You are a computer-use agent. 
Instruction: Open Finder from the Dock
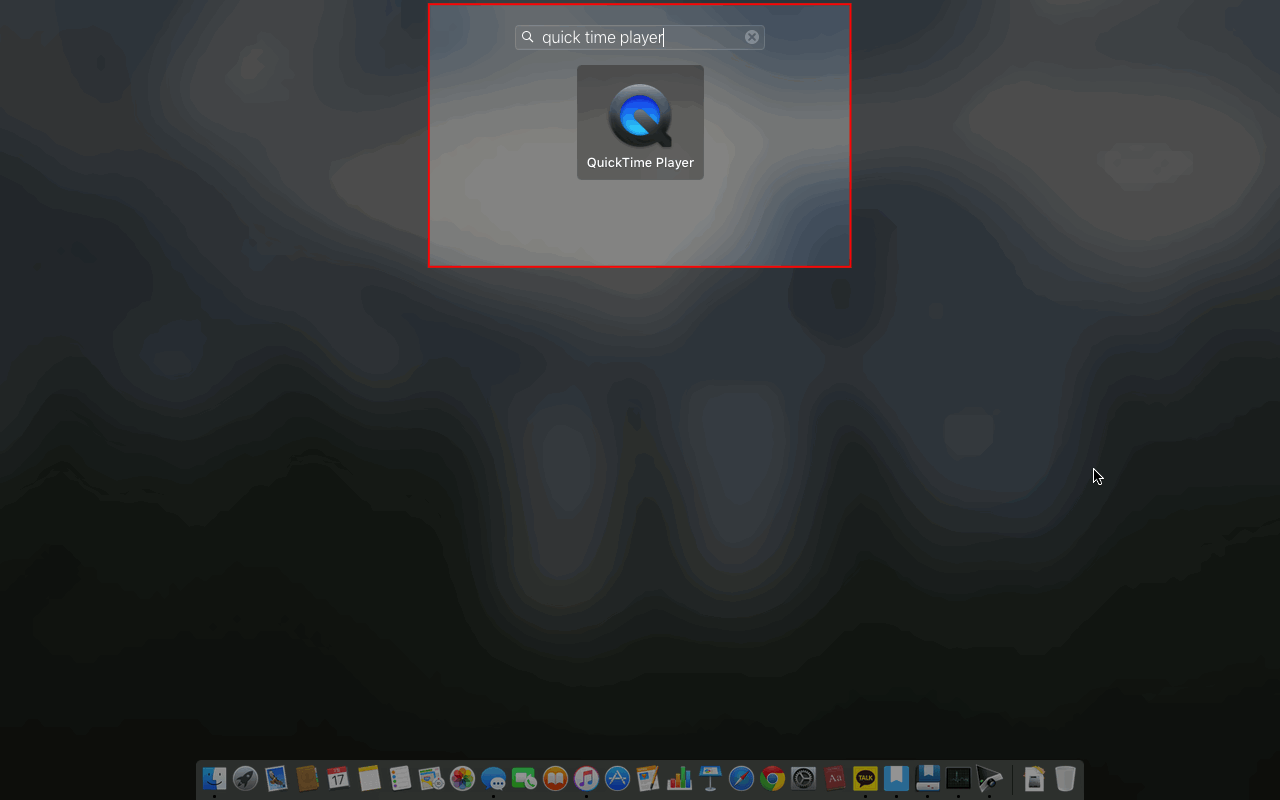click(x=214, y=778)
